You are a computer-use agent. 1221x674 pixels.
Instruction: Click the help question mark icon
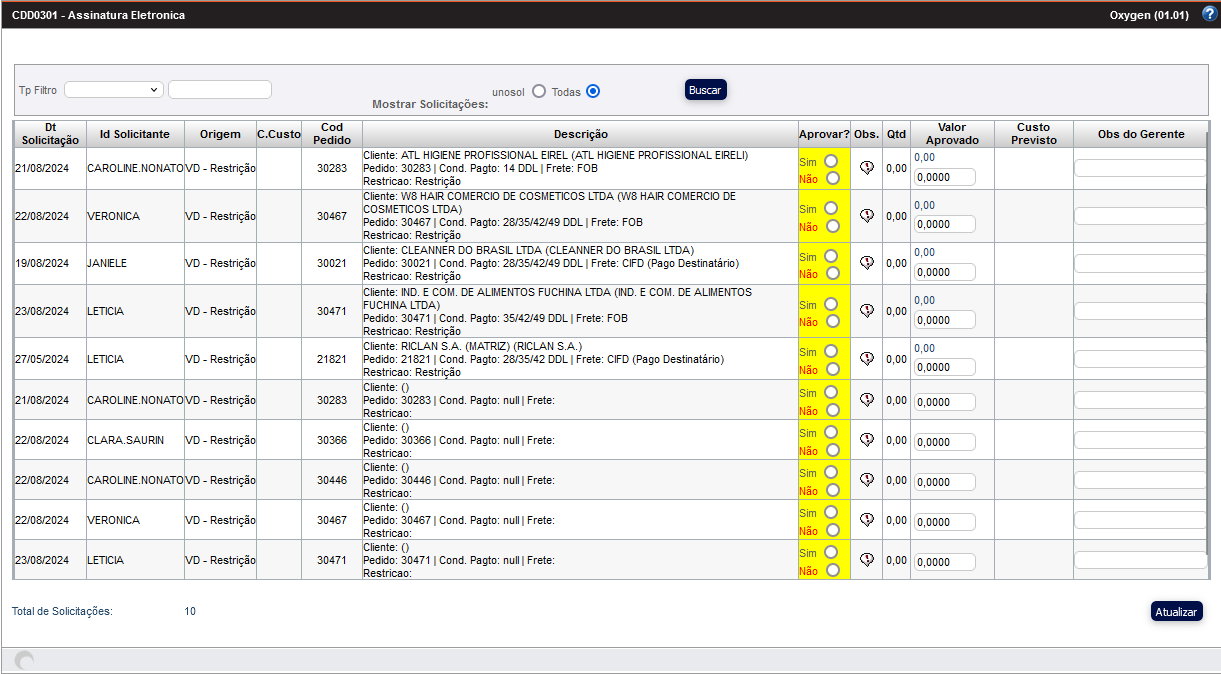tap(1209, 14)
